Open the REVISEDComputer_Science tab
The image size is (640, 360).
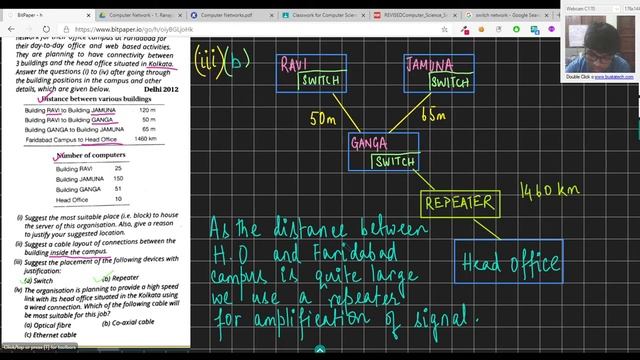416,15
